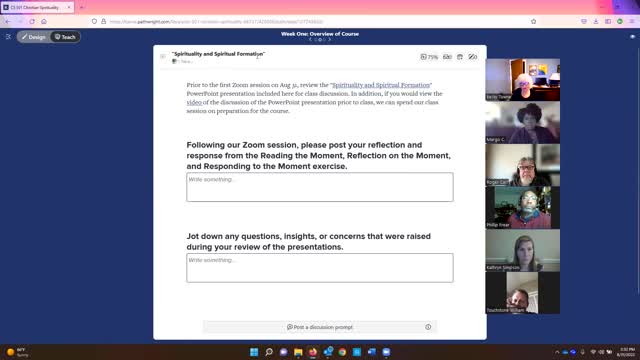Go to next step using right chevron

[330, 40]
